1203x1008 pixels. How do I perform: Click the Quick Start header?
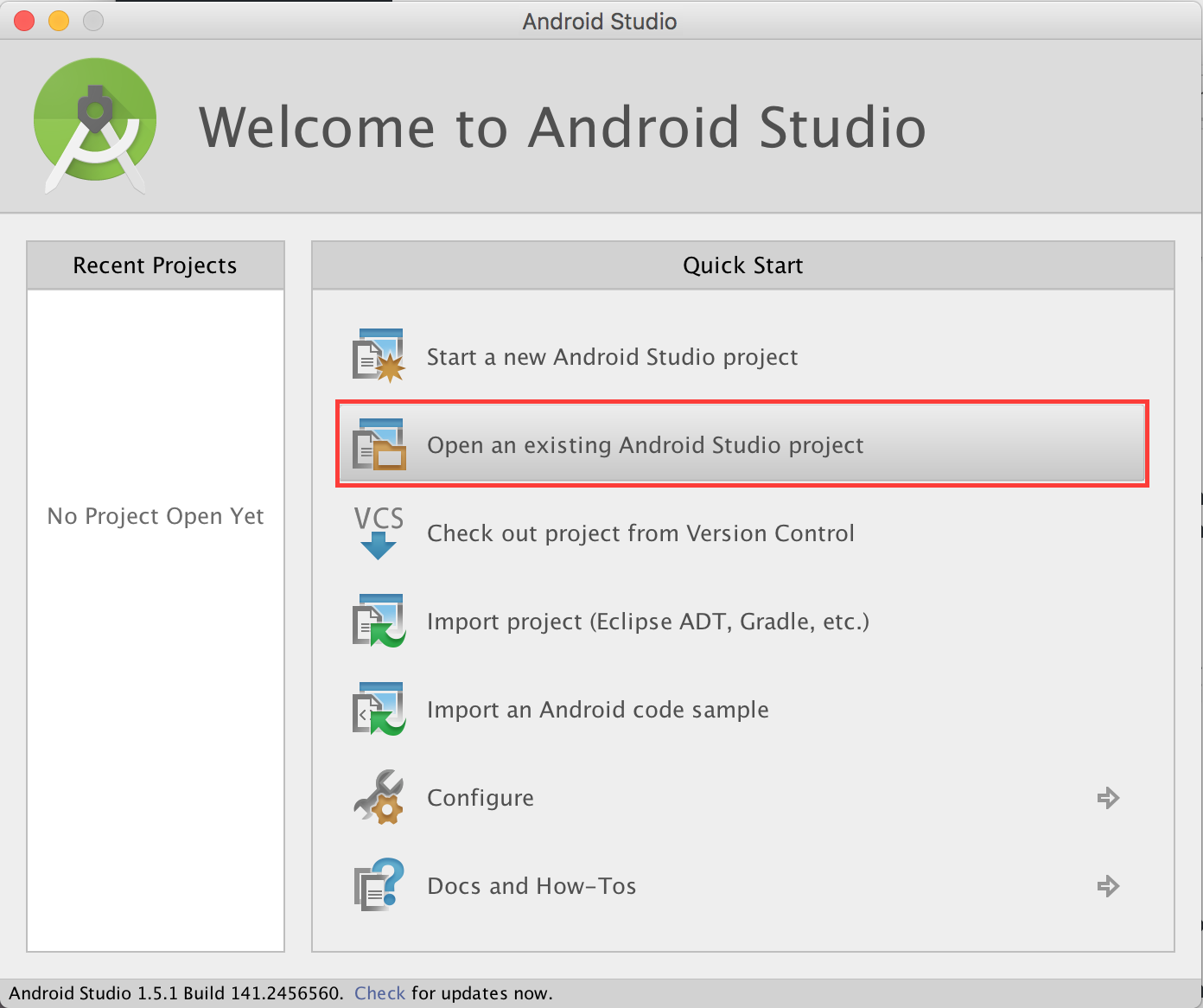(x=743, y=265)
